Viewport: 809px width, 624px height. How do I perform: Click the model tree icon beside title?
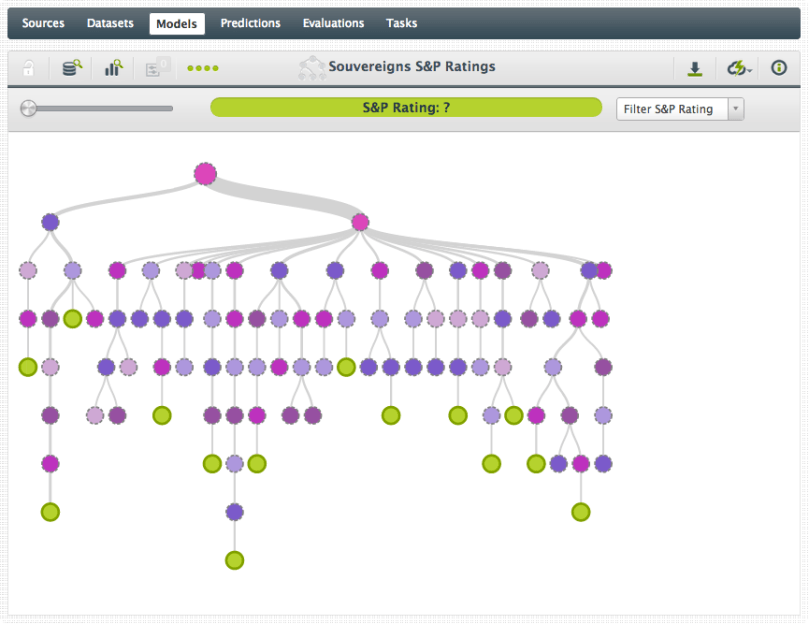click(312, 68)
